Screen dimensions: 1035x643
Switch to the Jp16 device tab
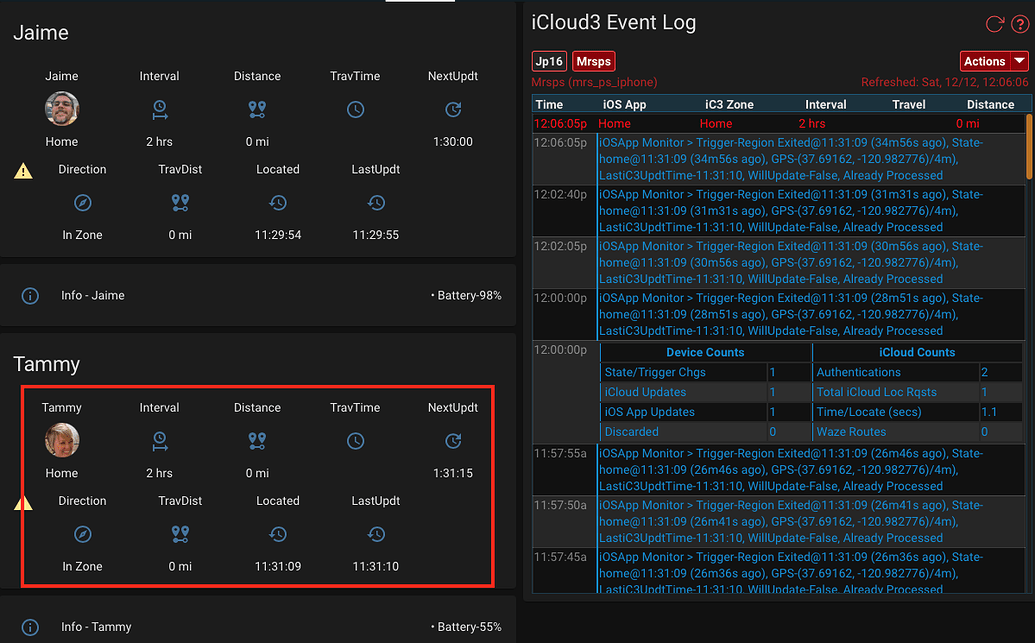(x=548, y=61)
